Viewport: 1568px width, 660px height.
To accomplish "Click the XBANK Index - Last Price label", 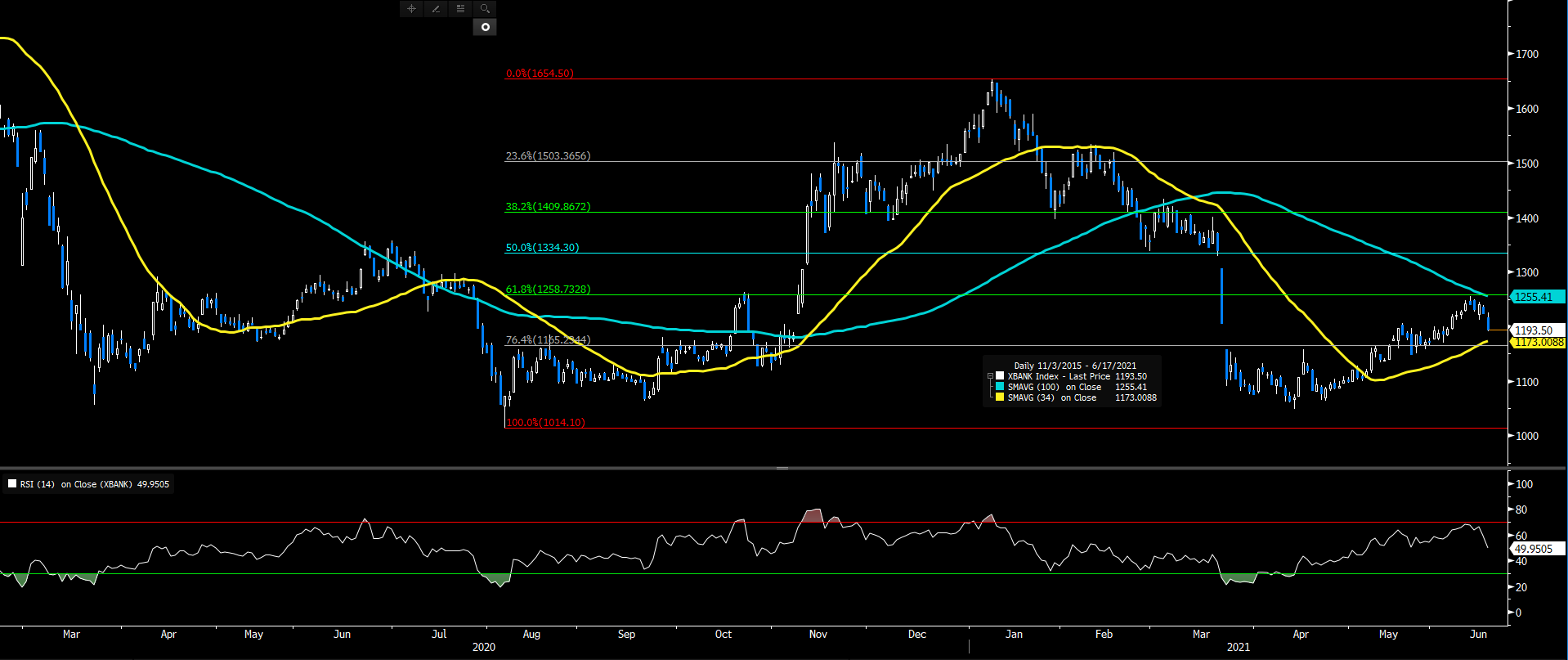I will (x=1059, y=376).
